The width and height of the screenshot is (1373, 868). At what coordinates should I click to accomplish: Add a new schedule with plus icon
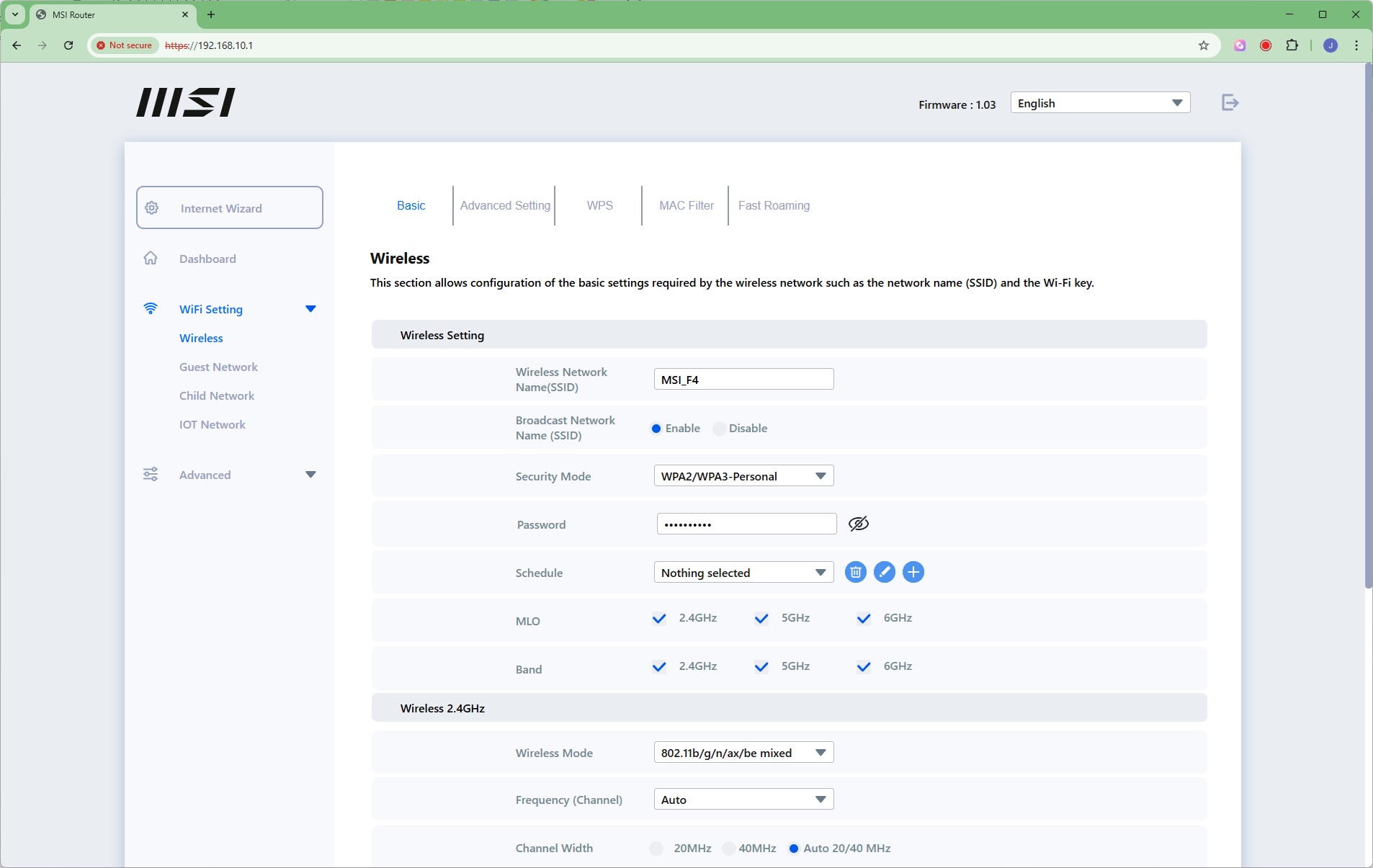click(x=913, y=573)
